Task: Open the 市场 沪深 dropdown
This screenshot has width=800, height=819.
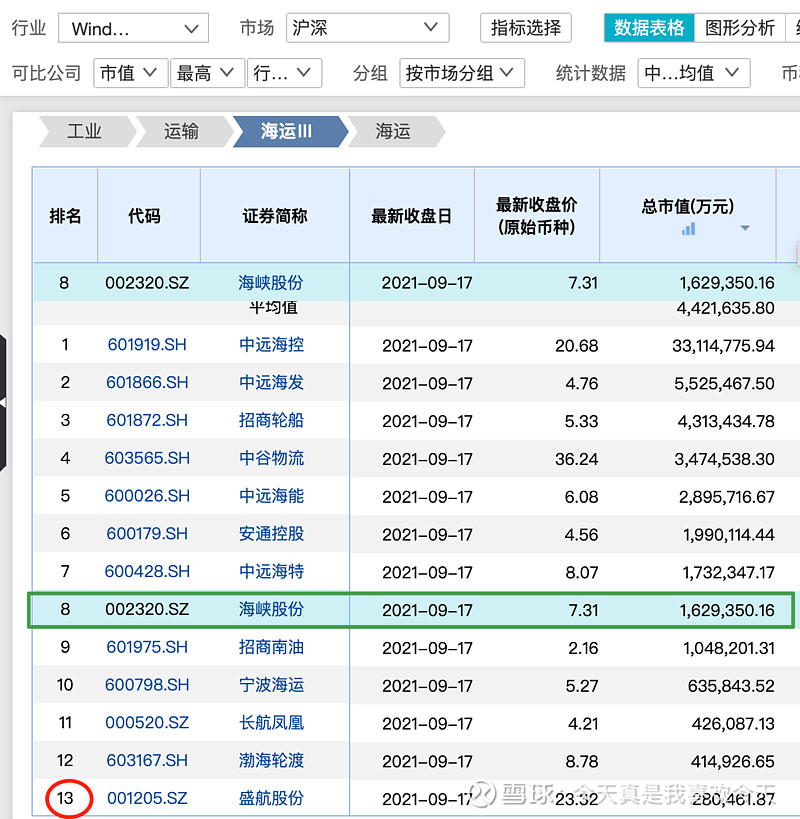Action: (367, 28)
